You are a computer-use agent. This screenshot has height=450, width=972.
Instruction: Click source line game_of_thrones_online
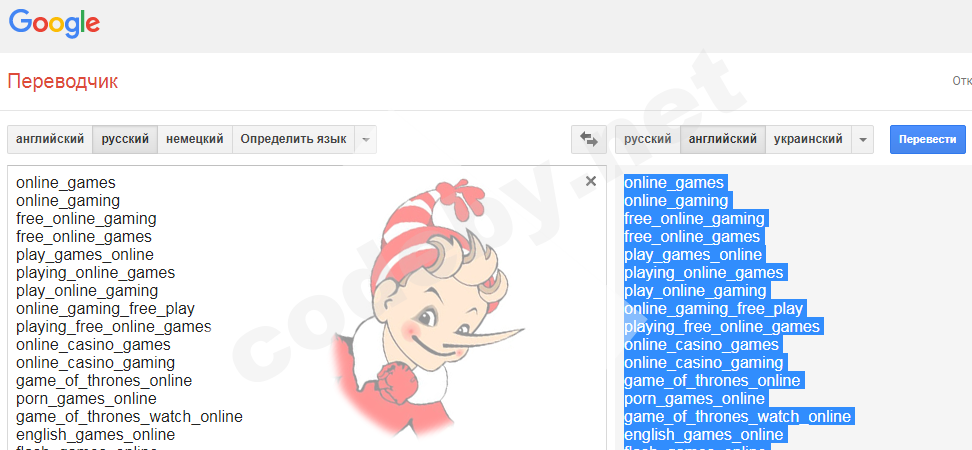(x=104, y=381)
